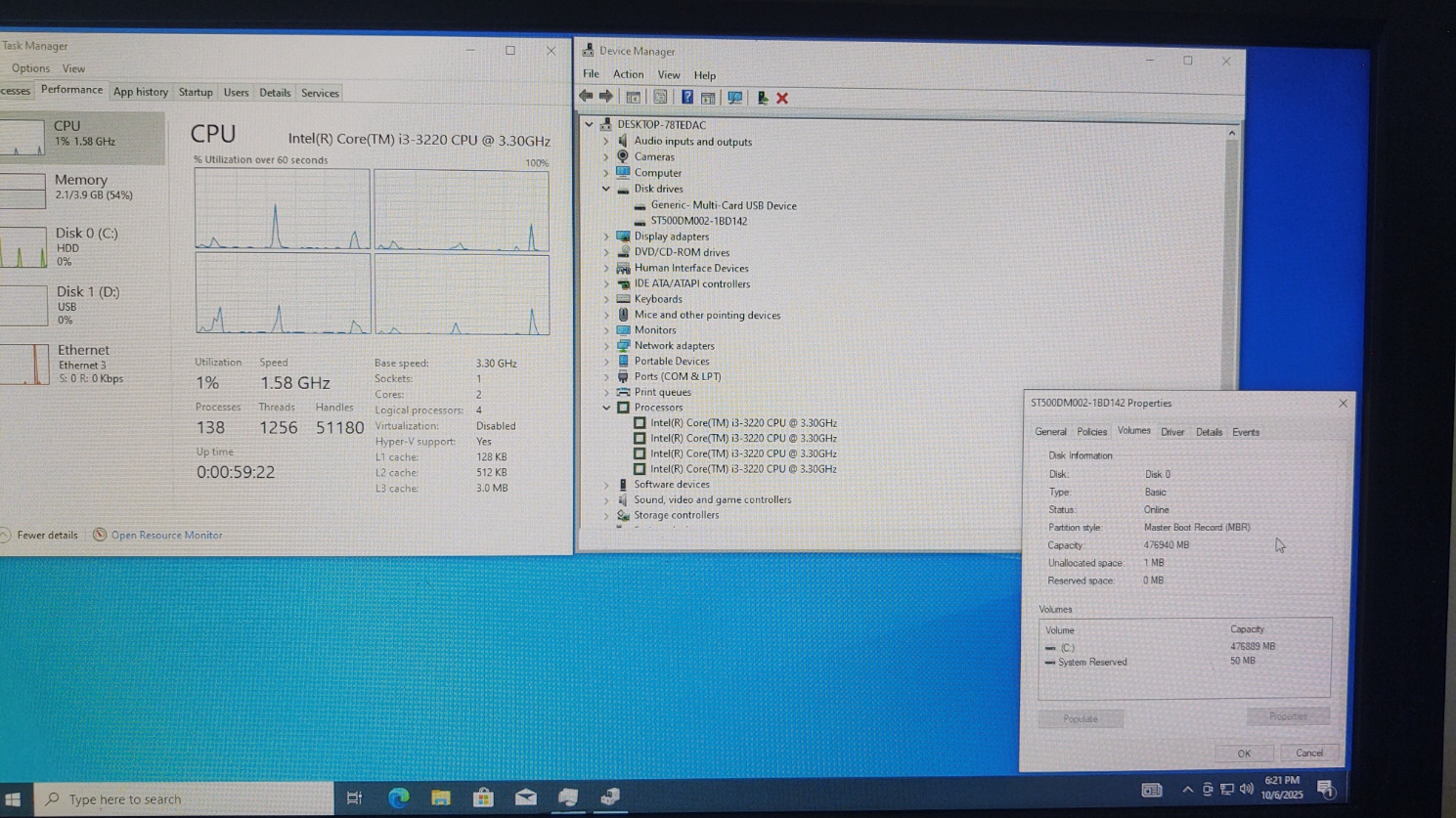Viewport: 1456px width, 818px height.
Task: Click the Update device driver toolbar icon
Action: coord(762,98)
